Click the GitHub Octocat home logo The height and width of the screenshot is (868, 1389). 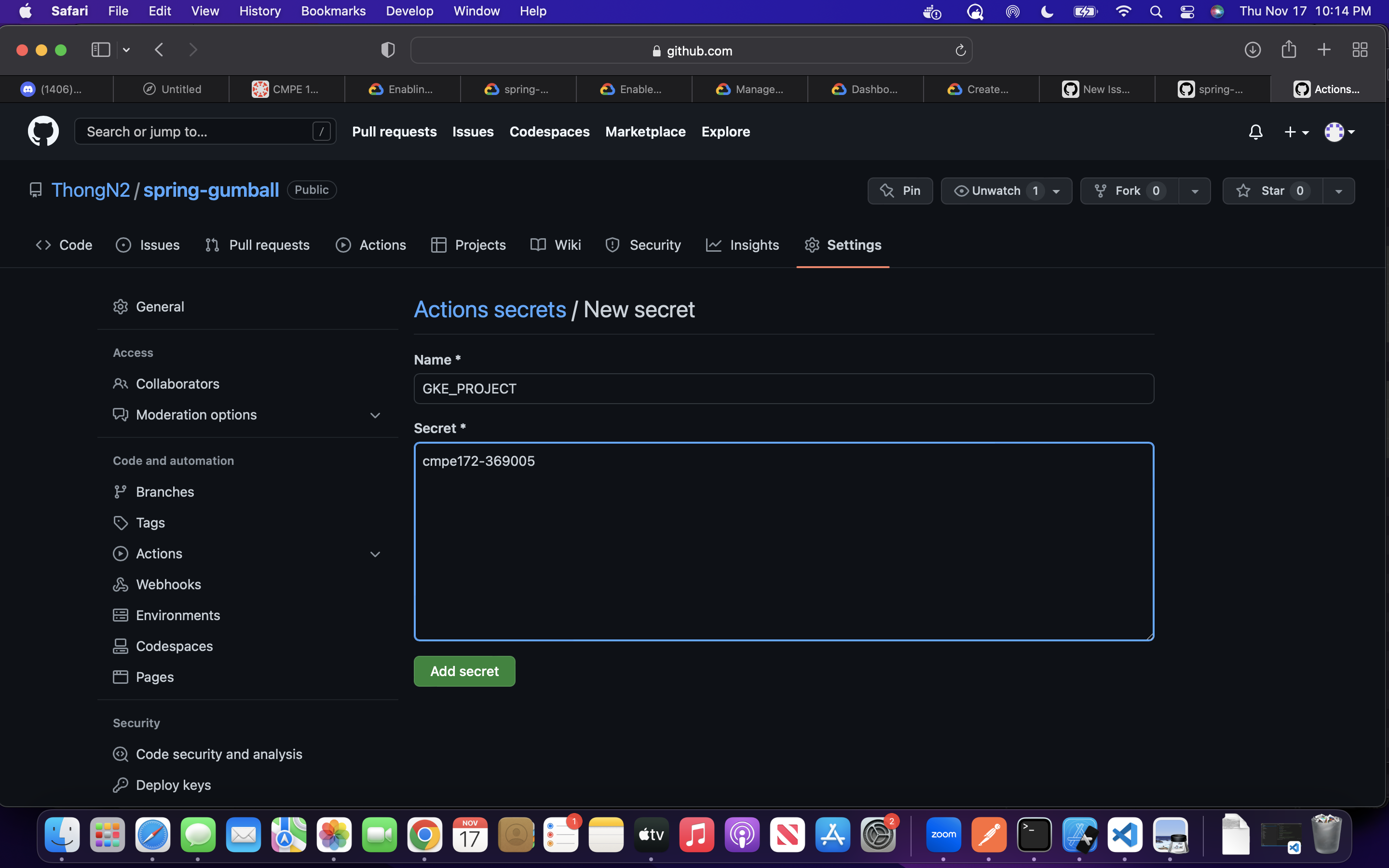coord(43,132)
